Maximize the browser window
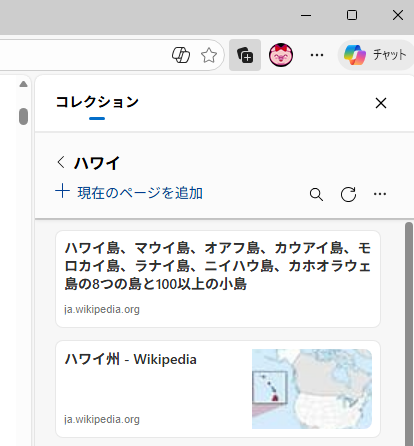The width and height of the screenshot is (414, 446). click(x=352, y=15)
